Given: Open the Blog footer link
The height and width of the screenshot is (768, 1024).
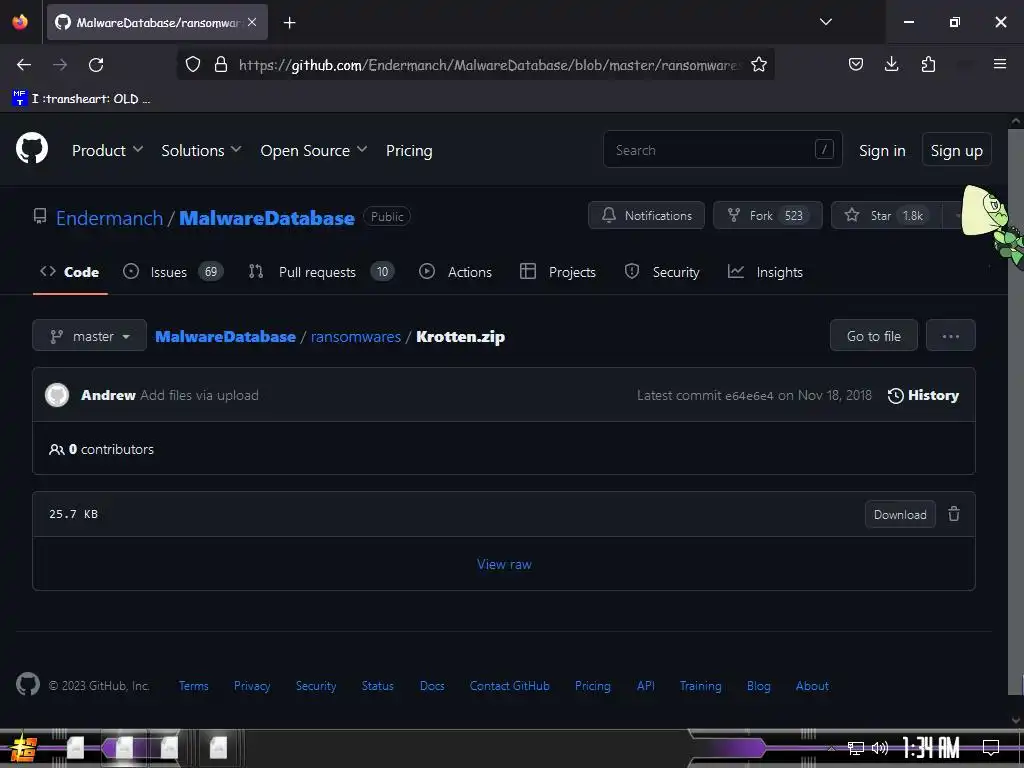Looking at the screenshot, I should pos(758,686).
